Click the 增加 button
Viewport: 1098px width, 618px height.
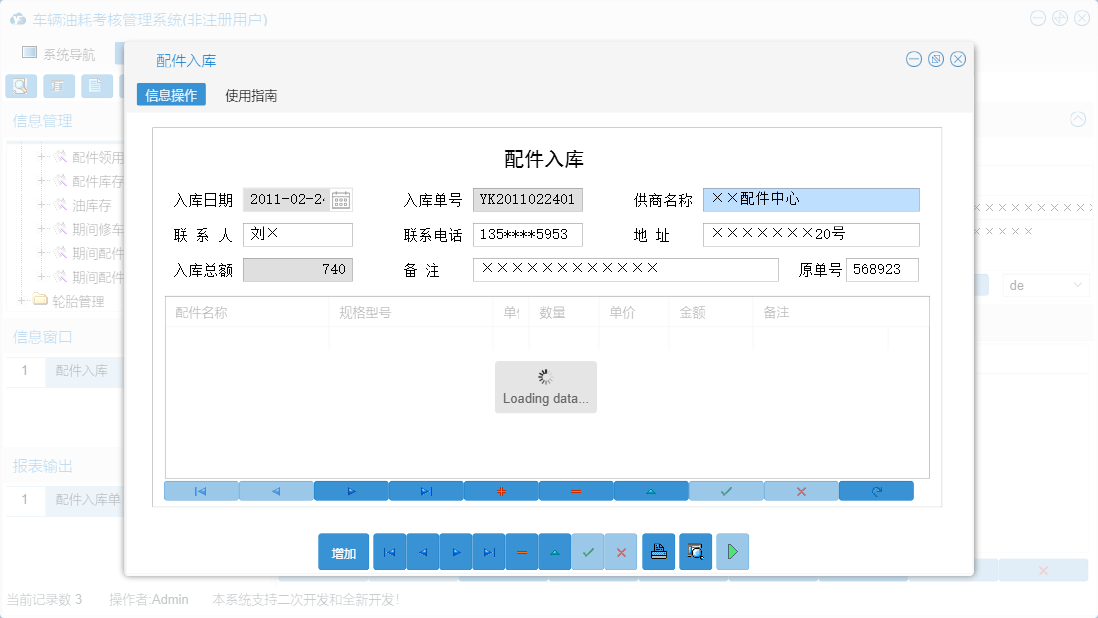pos(343,551)
